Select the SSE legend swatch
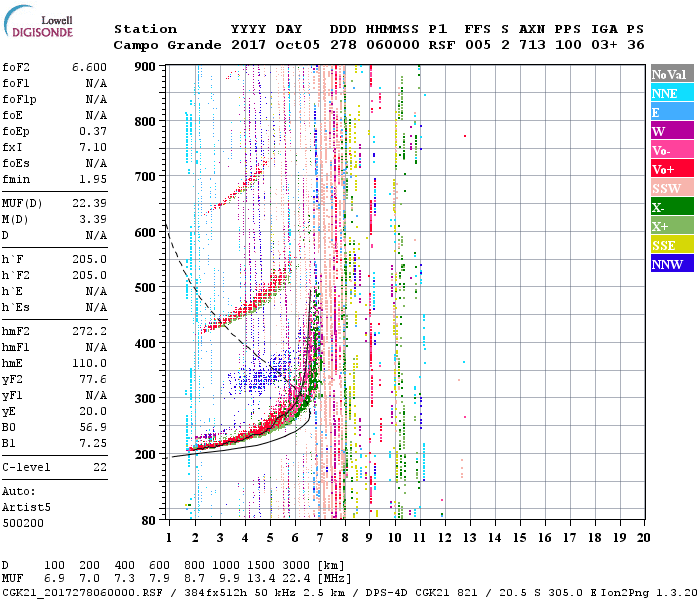The height and width of the screenshot is (600, 700). [x=672, y=245]
